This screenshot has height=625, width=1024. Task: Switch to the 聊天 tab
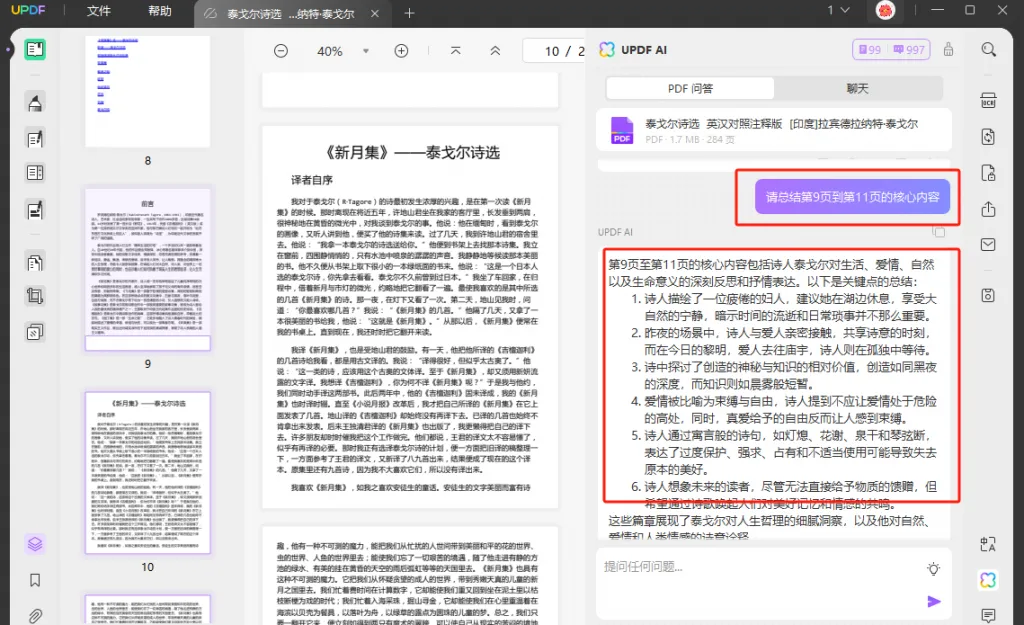(857, 88)
